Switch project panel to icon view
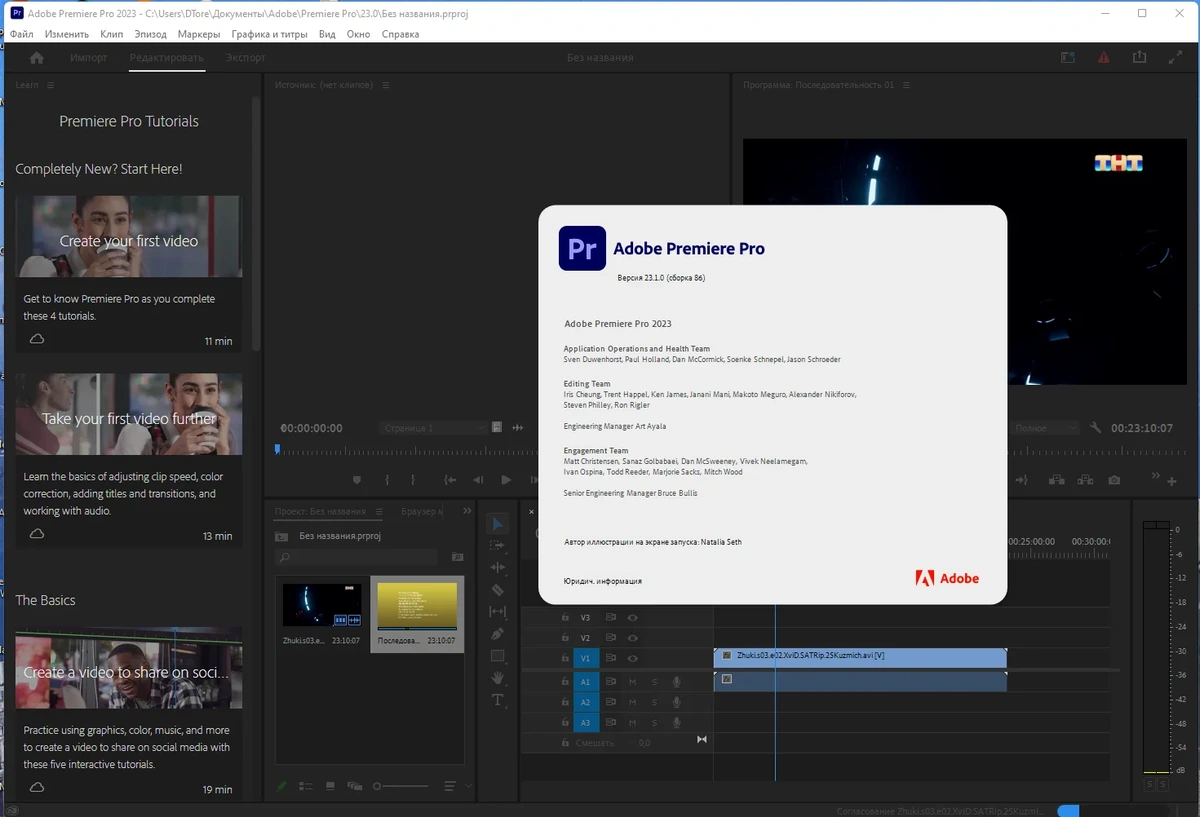1200x817 pixels. click(329, 787)
